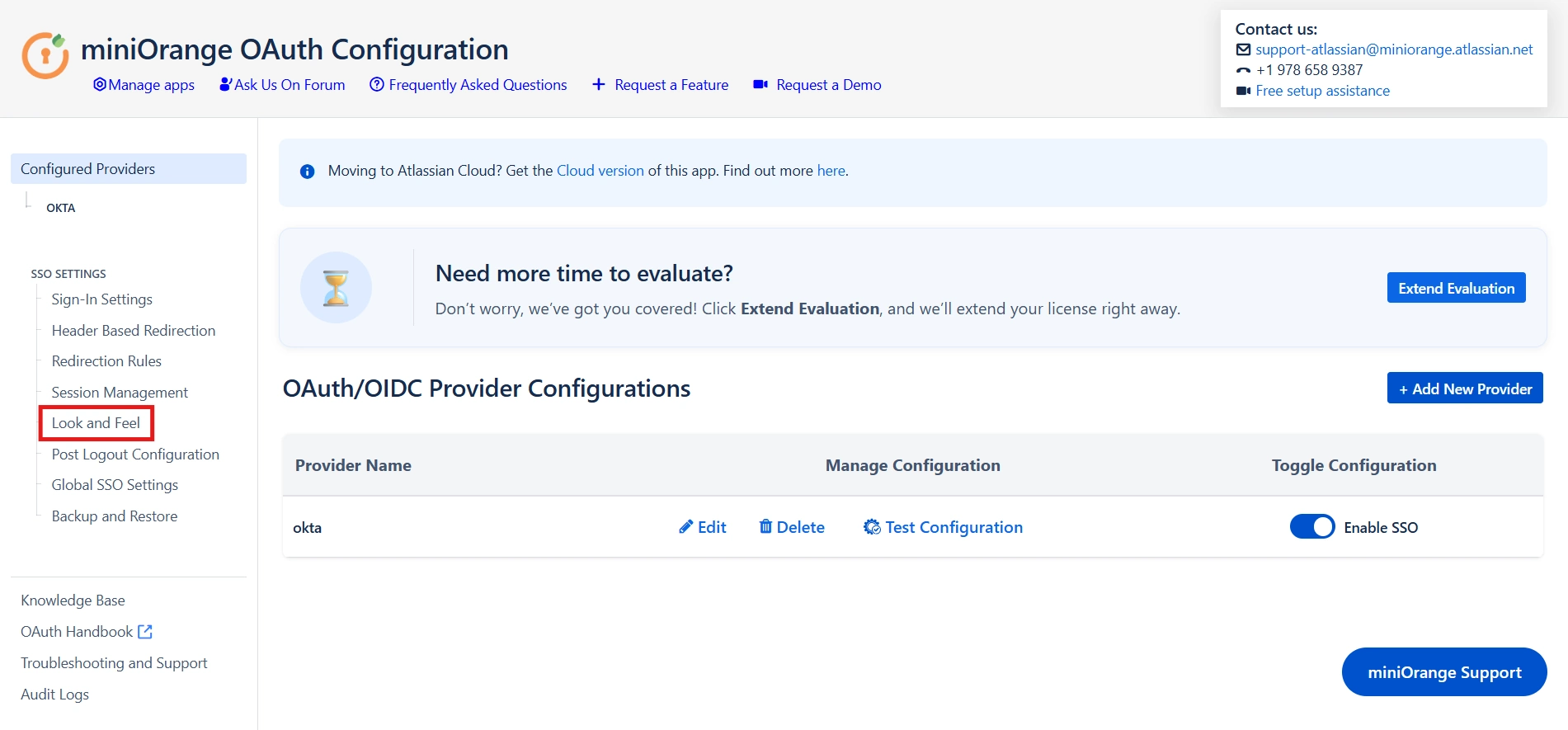1568x730 pixels.
Task: Select Configured Providers in sidebar
Action: (129, 168)
